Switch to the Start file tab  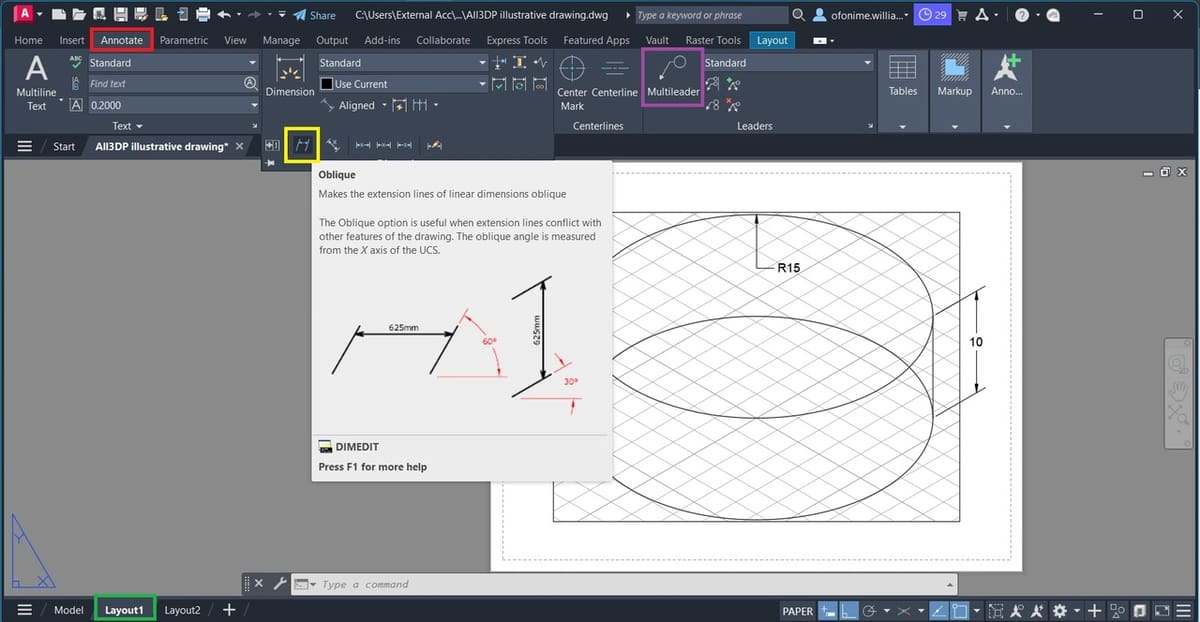click(x=64, y=146)
